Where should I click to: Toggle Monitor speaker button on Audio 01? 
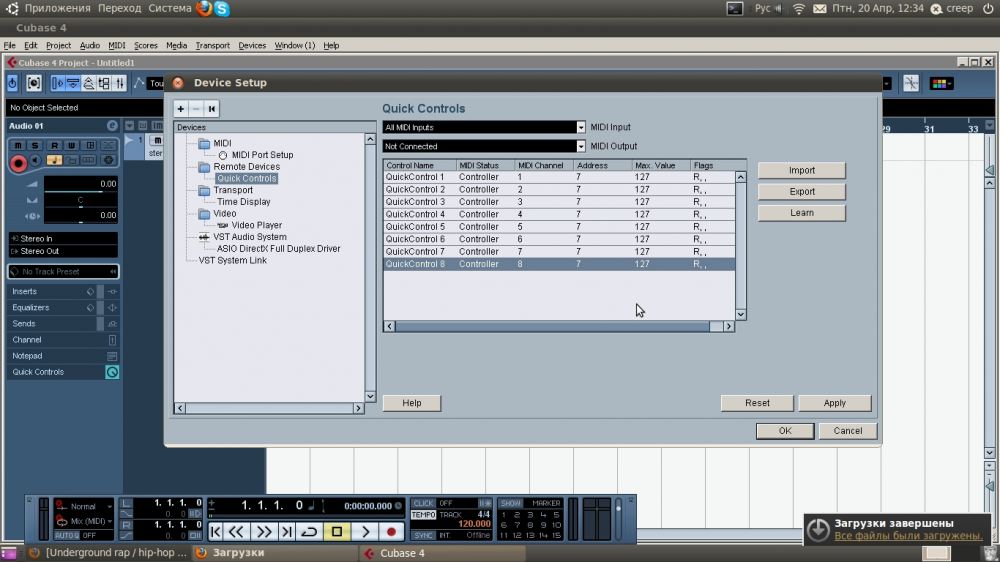(36, 161)
